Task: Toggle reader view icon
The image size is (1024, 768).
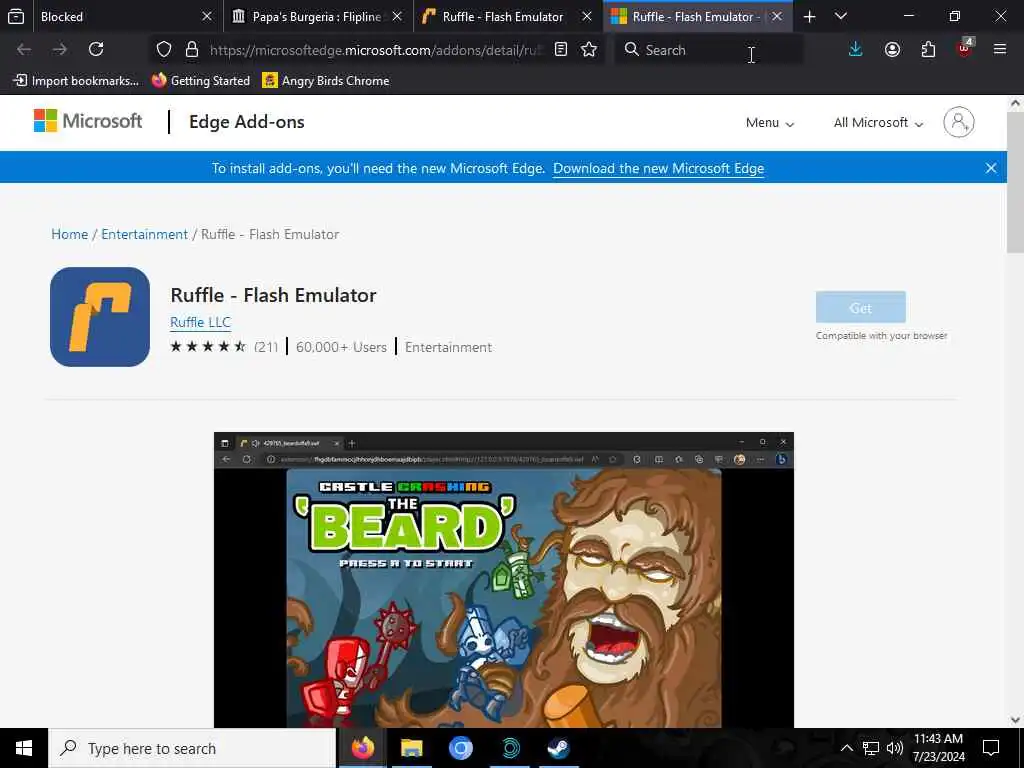Action: click(x=561, y=50)
